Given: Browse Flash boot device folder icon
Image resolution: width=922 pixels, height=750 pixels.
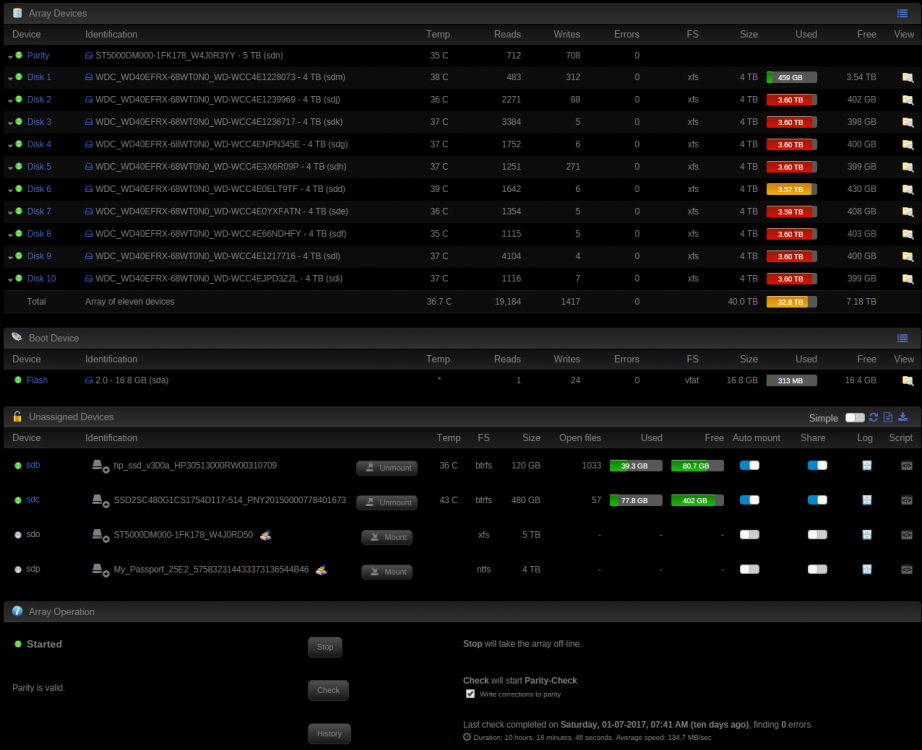Looking at the screenshot, I should point(907,381).
